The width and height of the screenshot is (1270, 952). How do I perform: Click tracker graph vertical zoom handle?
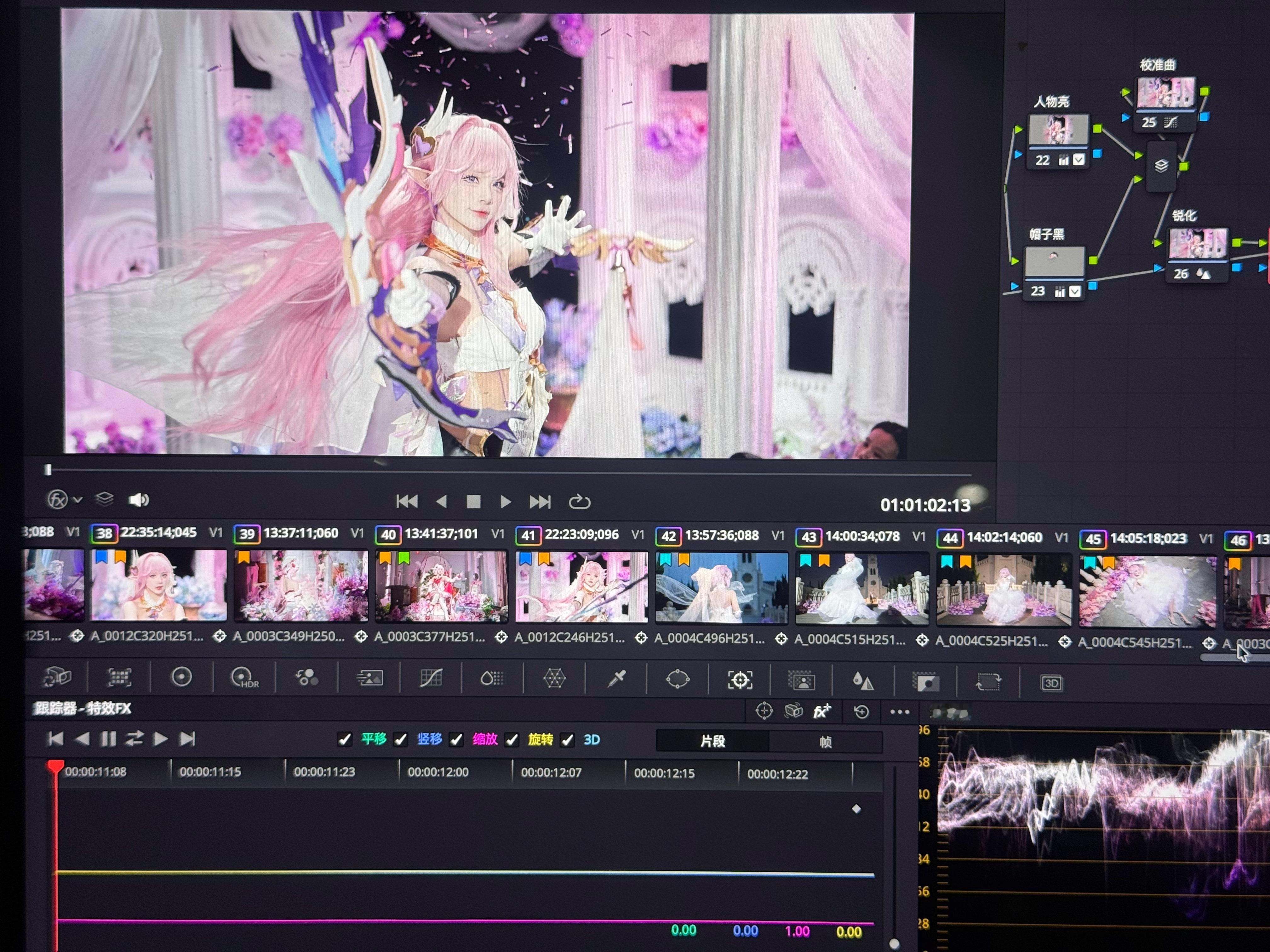(894, 943)
